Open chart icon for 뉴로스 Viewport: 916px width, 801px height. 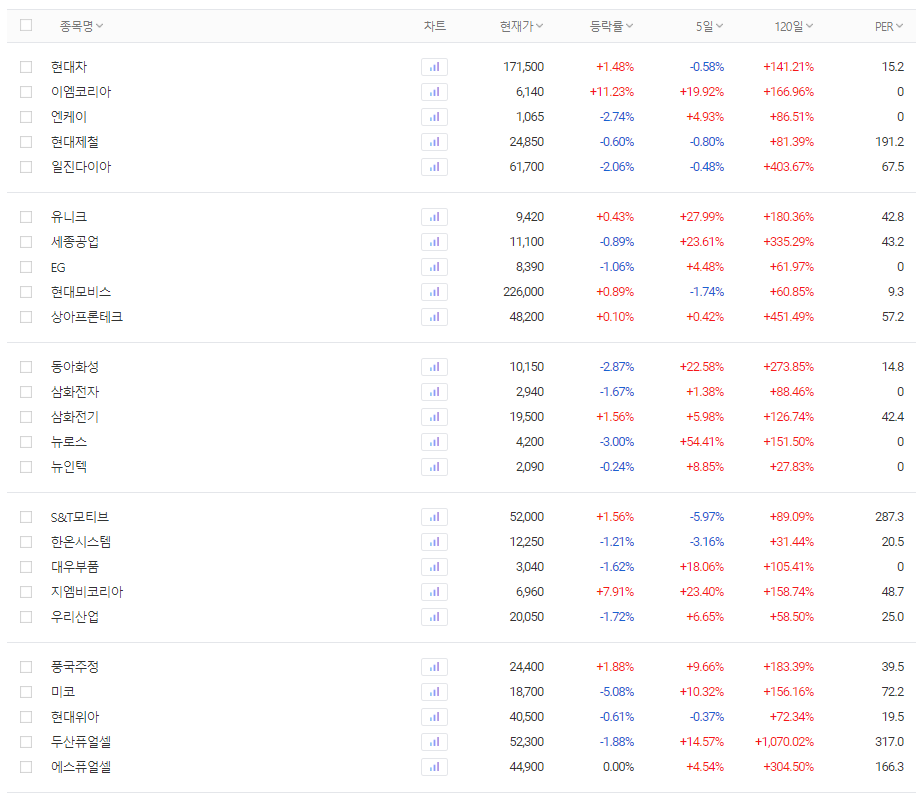pos(434,442)
